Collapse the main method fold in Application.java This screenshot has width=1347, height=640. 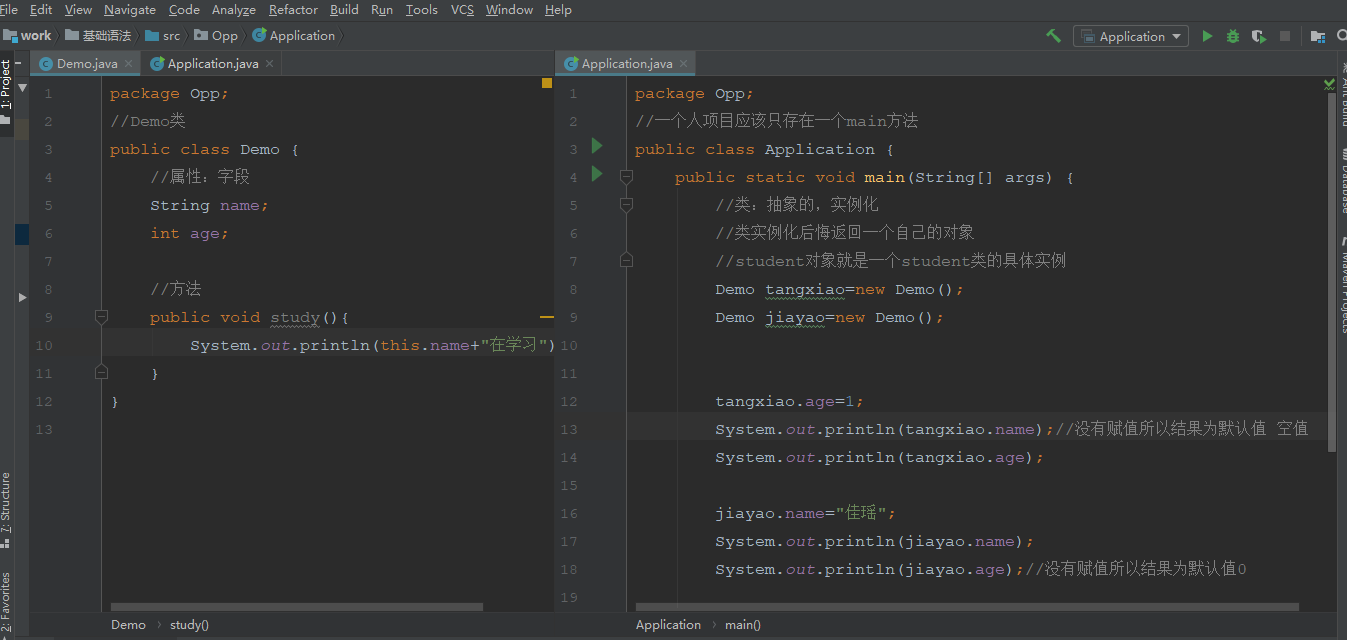pos(626,177)
